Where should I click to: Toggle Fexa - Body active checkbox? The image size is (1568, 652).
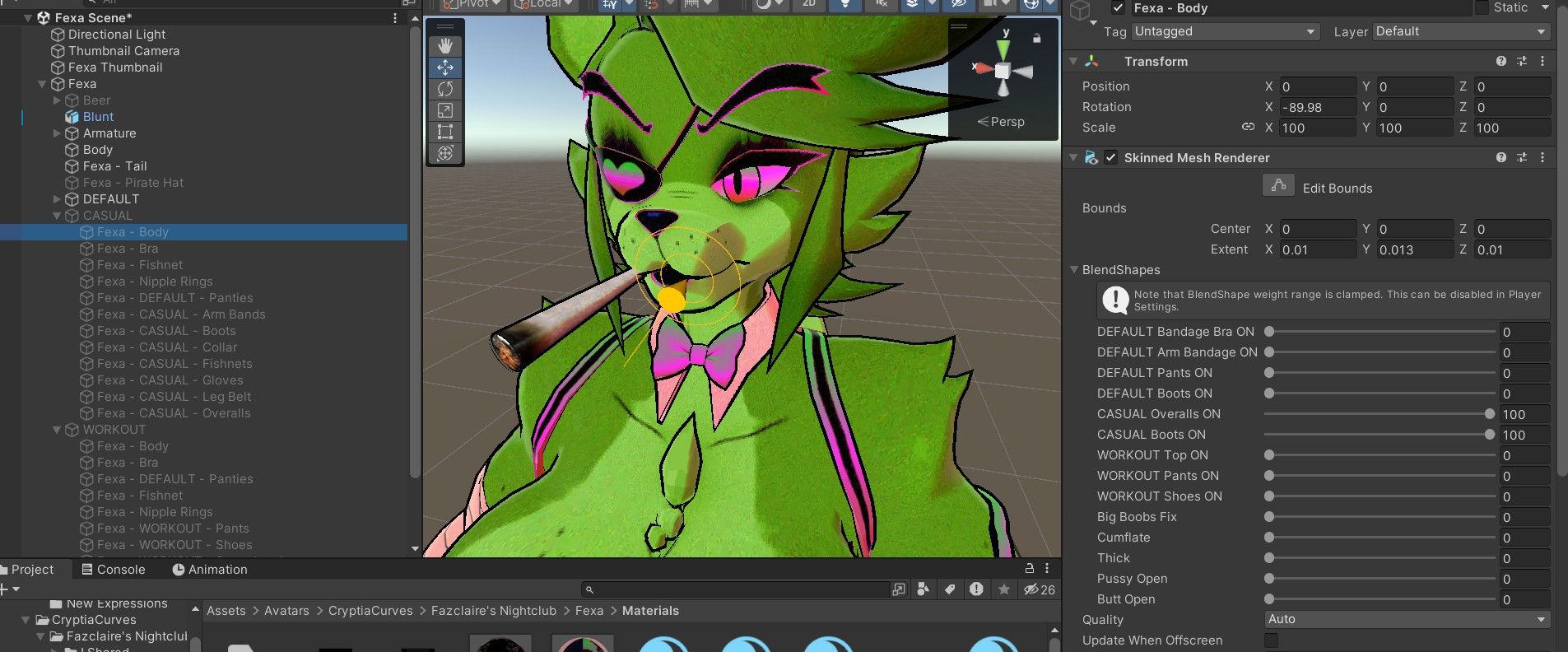1118,8
